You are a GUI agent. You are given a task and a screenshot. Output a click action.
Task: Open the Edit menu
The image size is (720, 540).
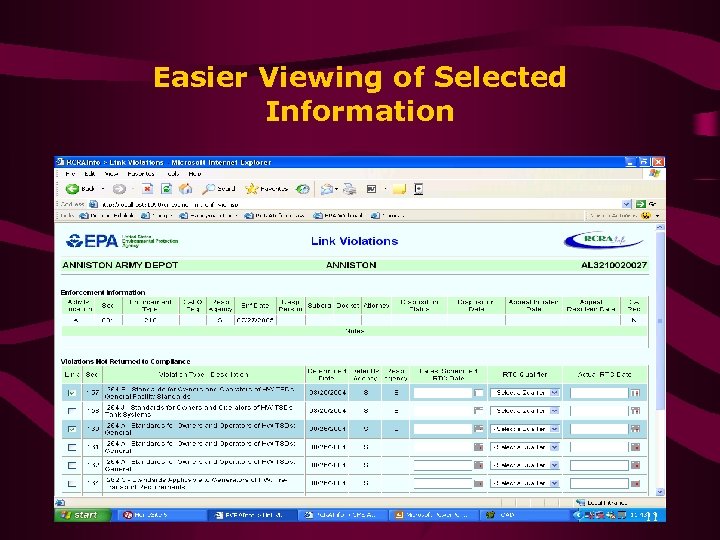[x=90, y=174]
